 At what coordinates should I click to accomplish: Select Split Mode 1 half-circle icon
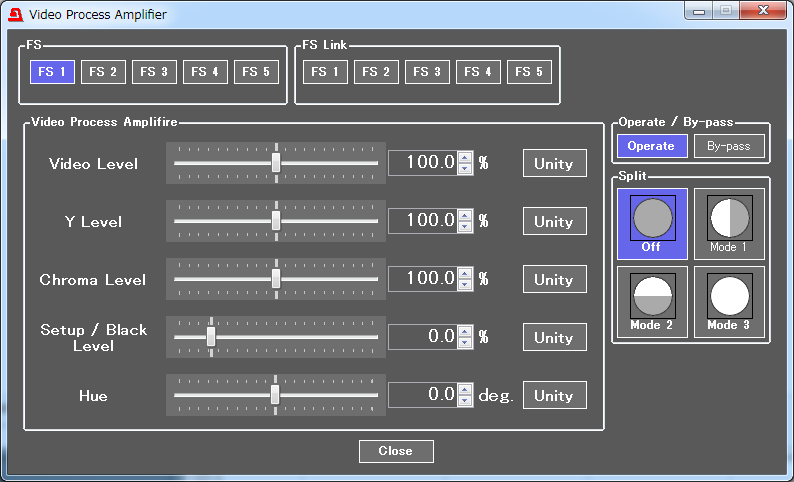(729, 218)
